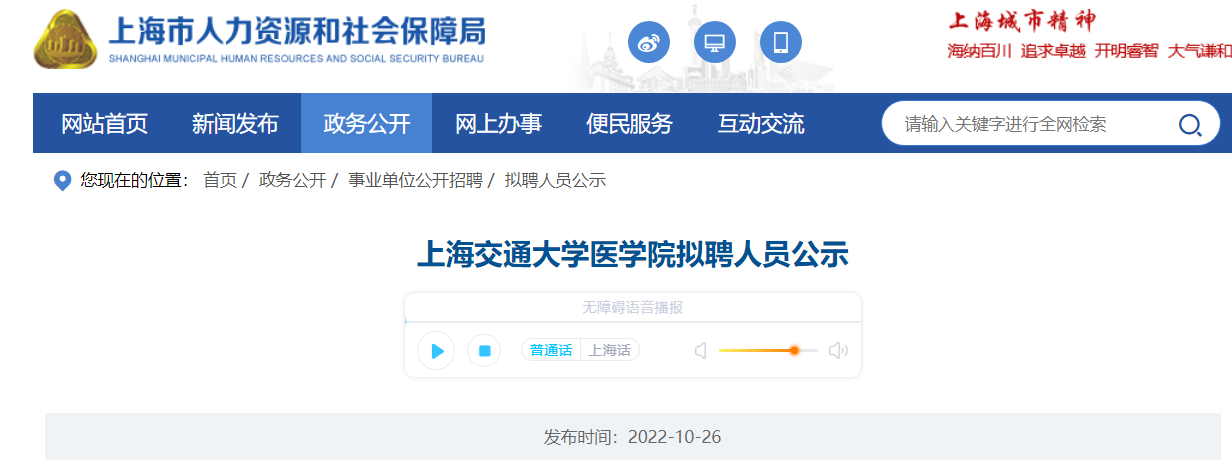Open the Weibo icon link
The width and height of the screenshot is (1232, 476).
pos(649,43)
